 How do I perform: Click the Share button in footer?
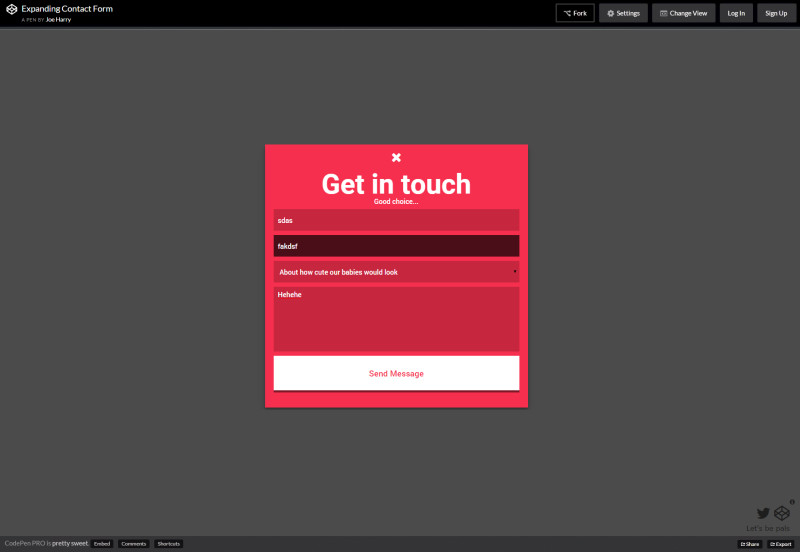749,544
